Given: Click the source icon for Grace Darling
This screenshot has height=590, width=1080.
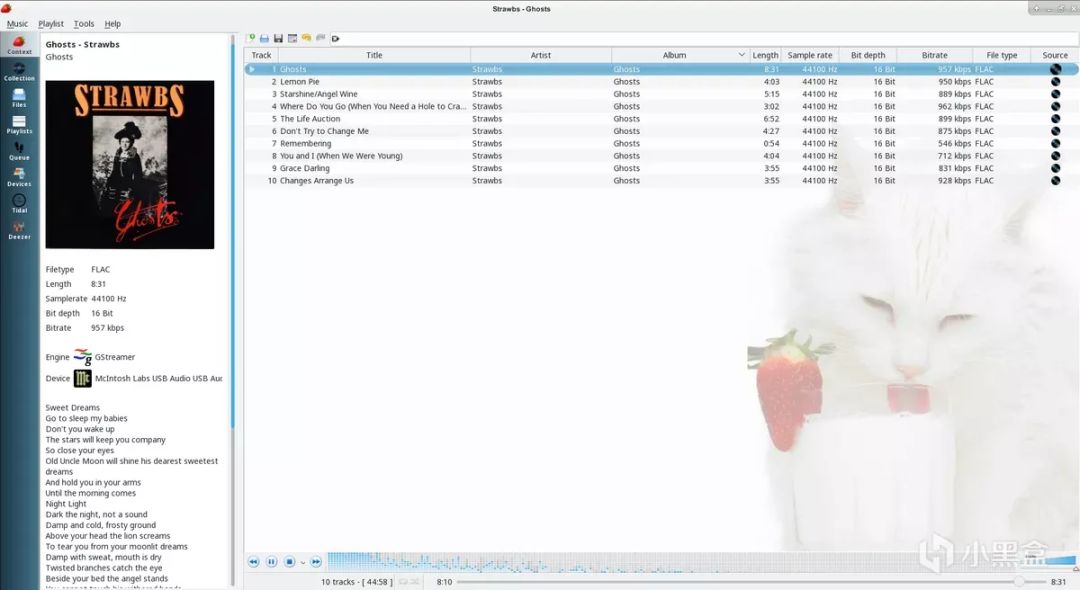Looking at the screenshot, I should (1055, 168).
